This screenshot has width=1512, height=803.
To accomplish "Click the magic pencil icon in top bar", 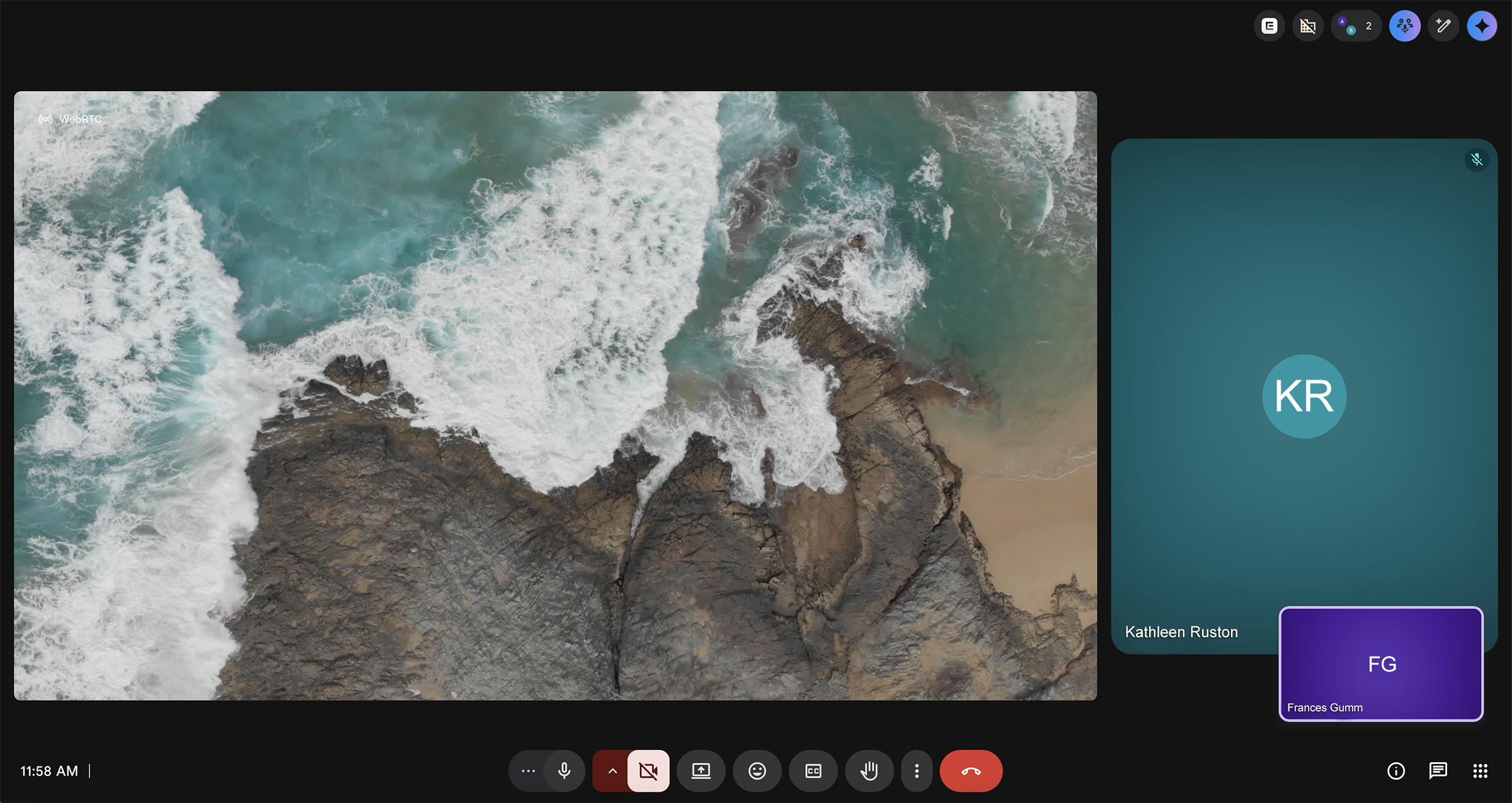I will click(x=1443, y=26).
